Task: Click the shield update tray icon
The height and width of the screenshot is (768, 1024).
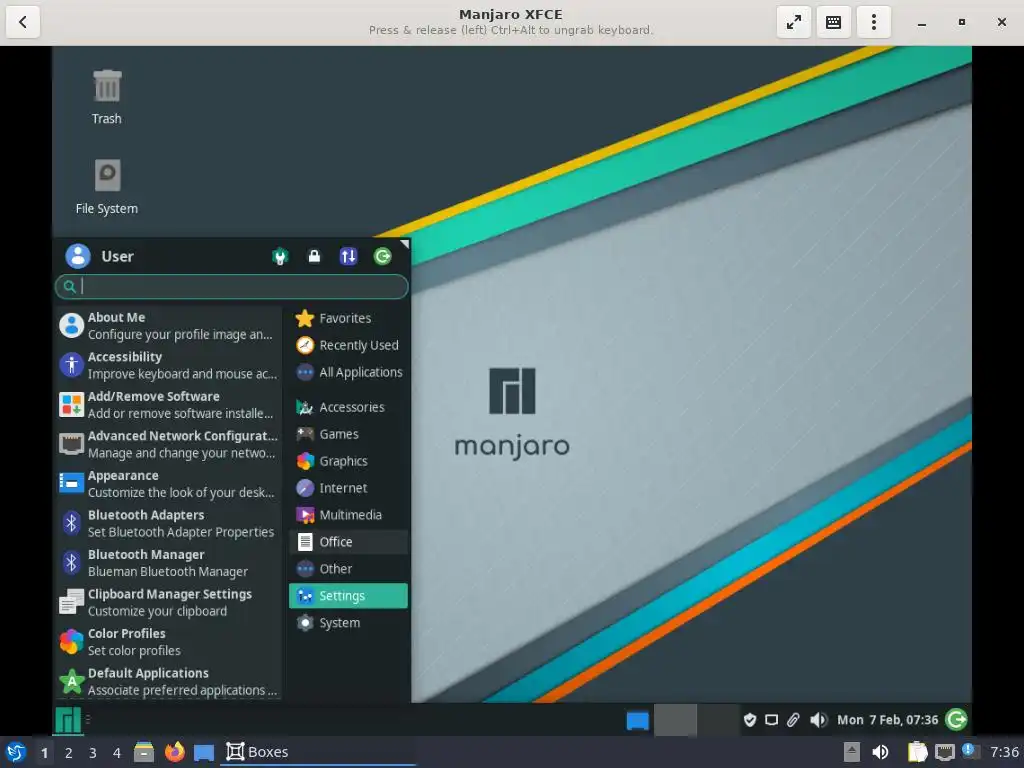Action: [750, 720]
